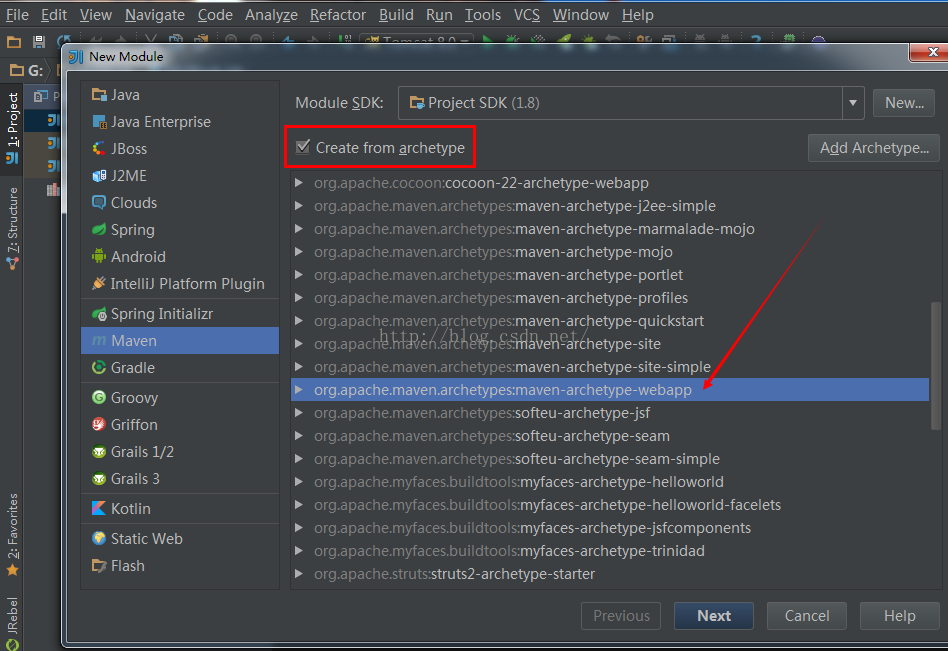Open the Navigate menu
948x651 pixels.
pos(155,15)
